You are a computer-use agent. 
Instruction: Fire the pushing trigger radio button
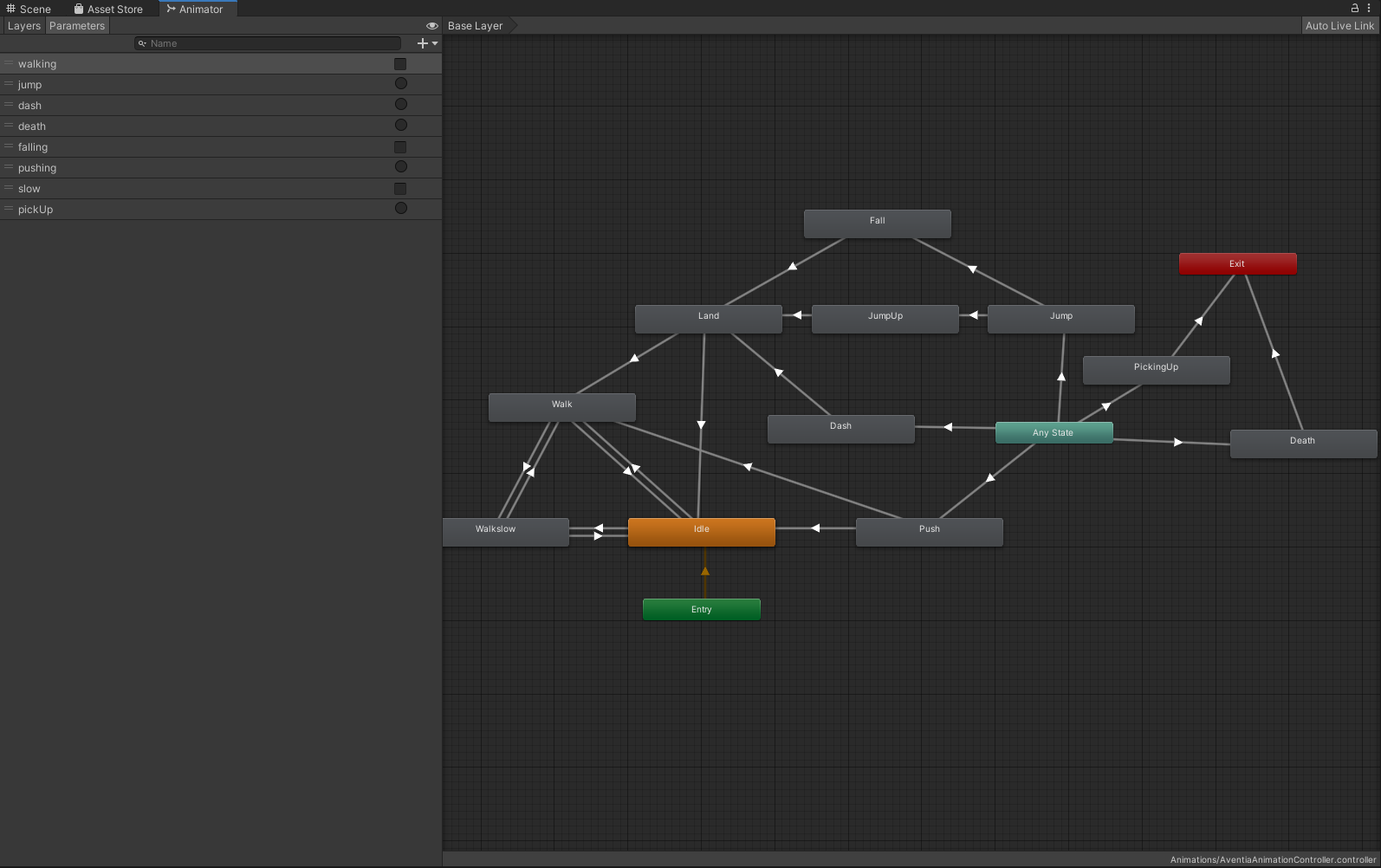[x=401, y=167]
